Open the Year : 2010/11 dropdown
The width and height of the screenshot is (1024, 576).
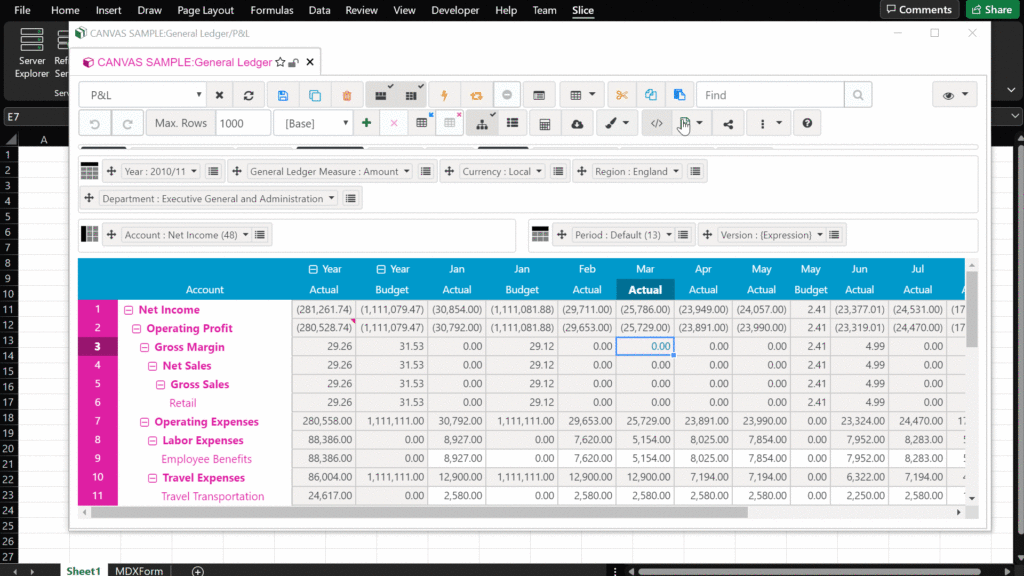(161, 171)
